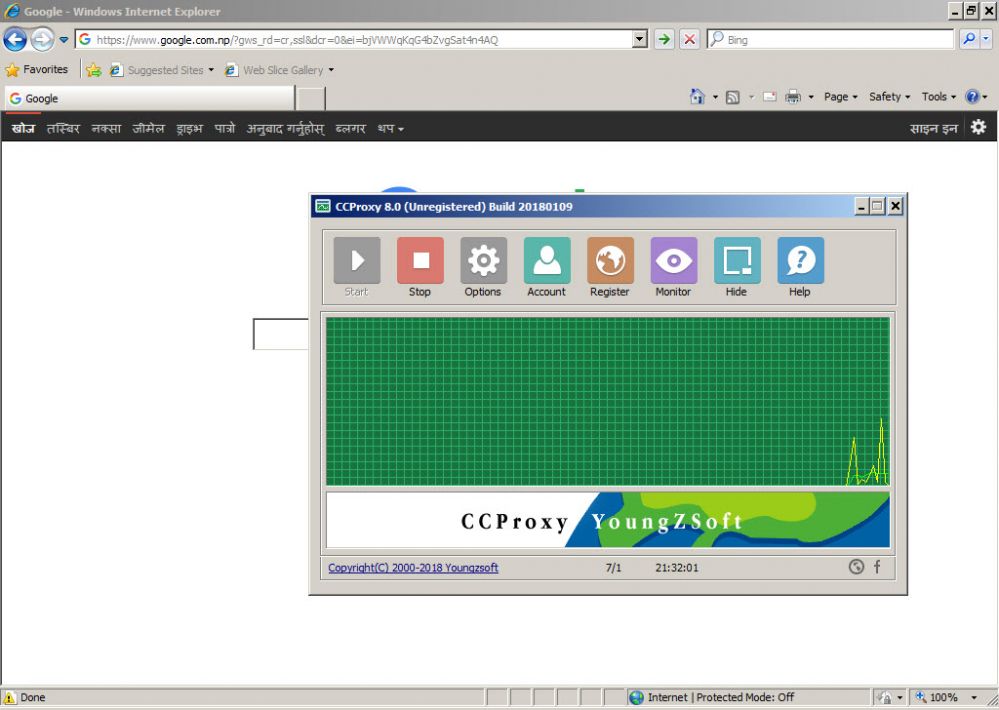This screenshot has width=999, height=710.
Task: Open ब्लगर (Blogger) link
Action: (350, 129)
